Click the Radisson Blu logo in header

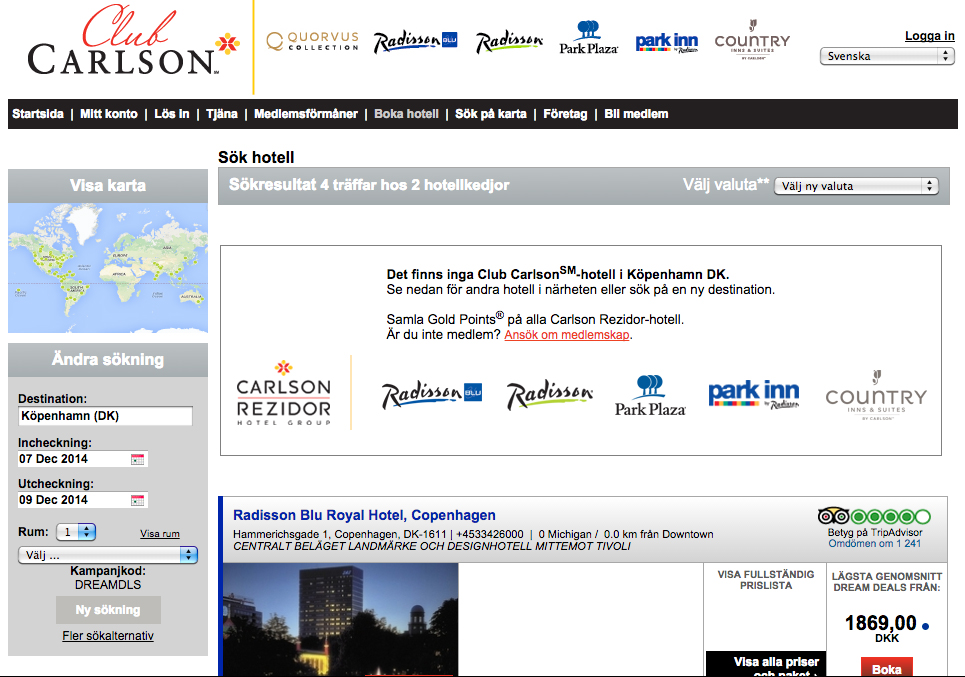pos(415,42)
